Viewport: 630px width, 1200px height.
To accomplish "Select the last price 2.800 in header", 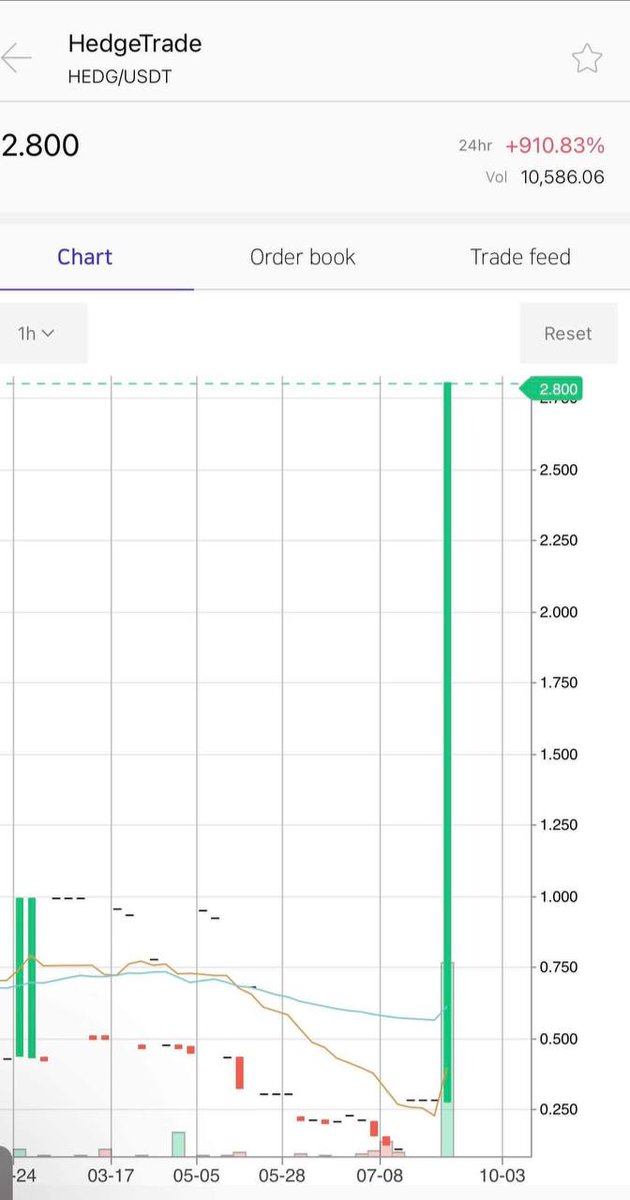I will [x=41, y=146].
